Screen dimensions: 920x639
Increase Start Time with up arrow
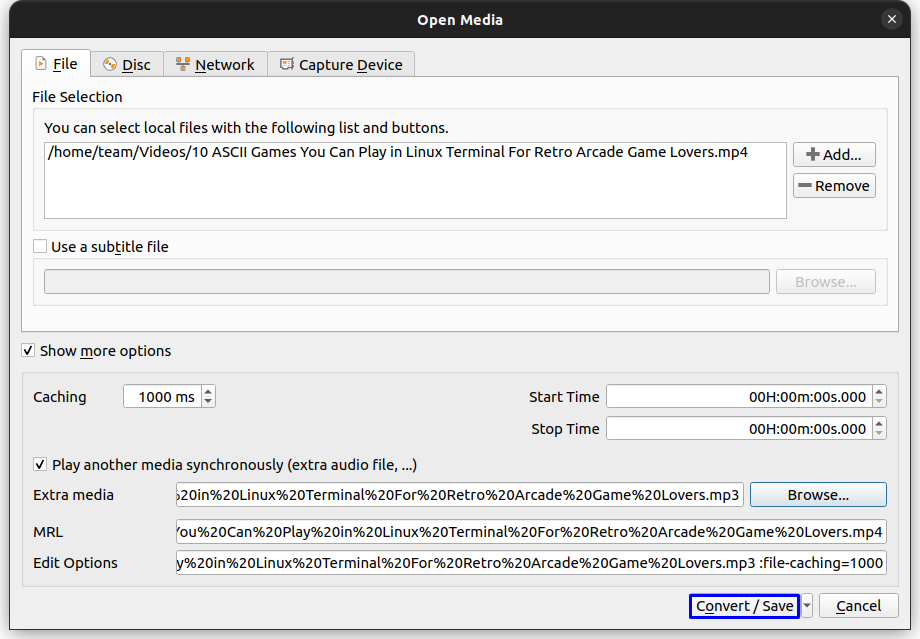(878, 392)
